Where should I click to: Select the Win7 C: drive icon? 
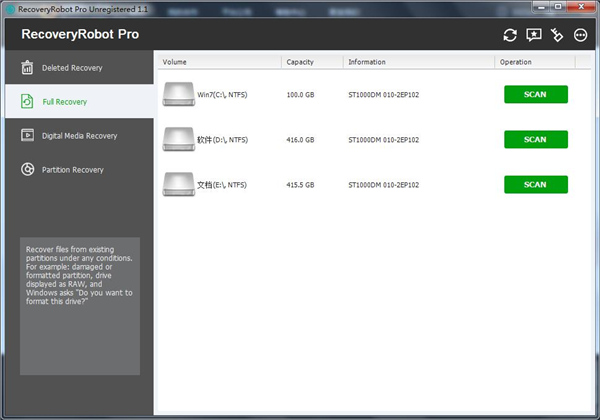pos(179,94)
